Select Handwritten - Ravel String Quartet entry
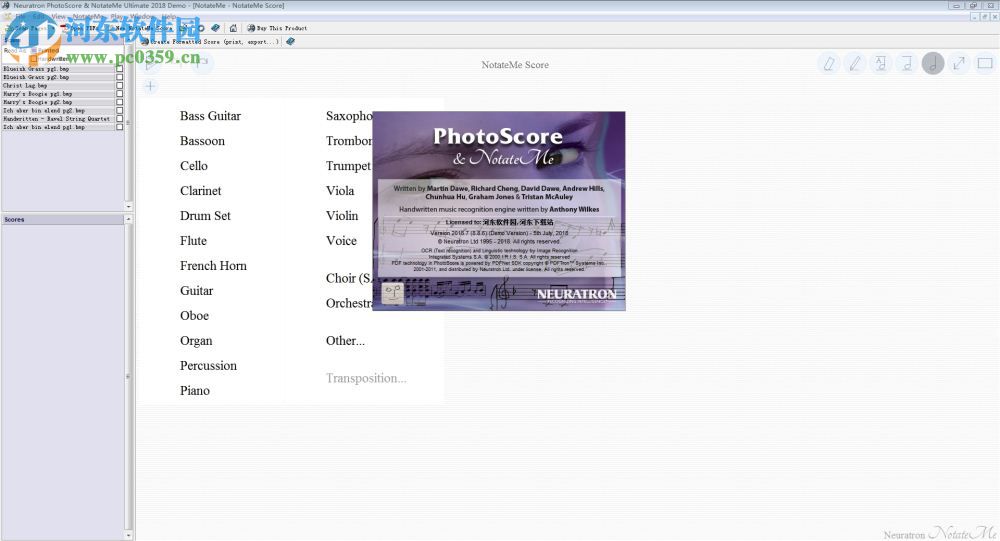 click(x=58, y=119)
